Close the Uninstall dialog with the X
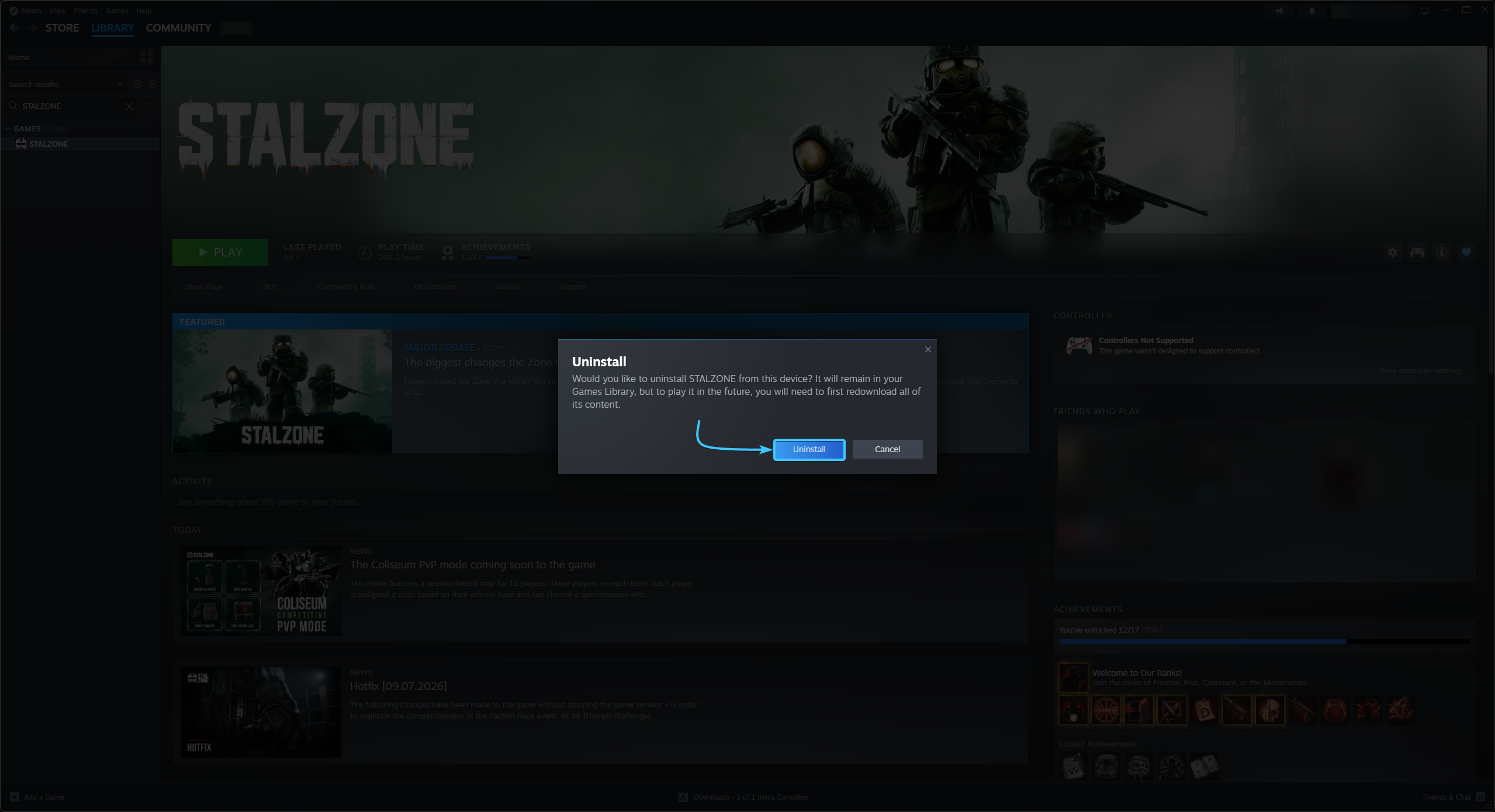This screenshot has width=1495, height=812. pyautogui.click(x=928, y=349)
